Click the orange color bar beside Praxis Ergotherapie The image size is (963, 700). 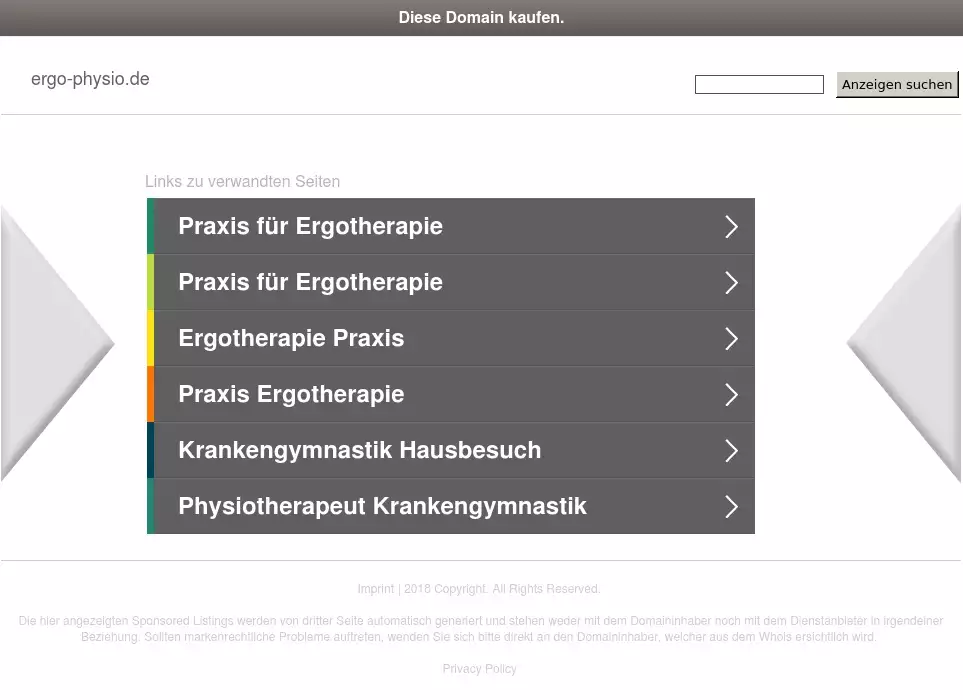(x=151, y=394)
